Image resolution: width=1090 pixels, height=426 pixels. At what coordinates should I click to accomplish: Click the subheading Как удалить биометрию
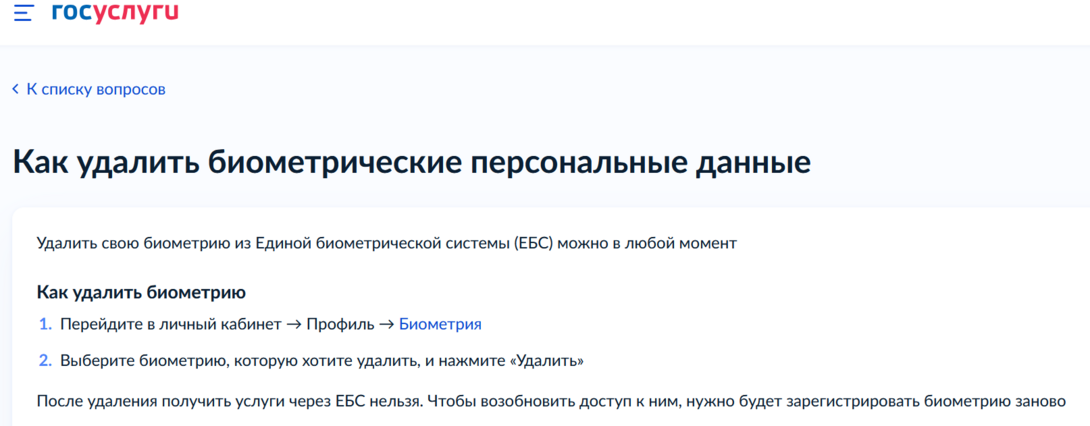point(141,292)
